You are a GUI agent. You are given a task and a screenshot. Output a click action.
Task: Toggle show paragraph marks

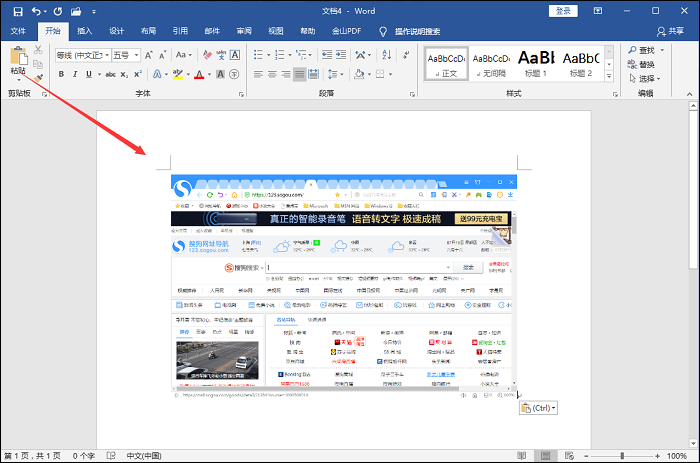[x=406, y=55]
